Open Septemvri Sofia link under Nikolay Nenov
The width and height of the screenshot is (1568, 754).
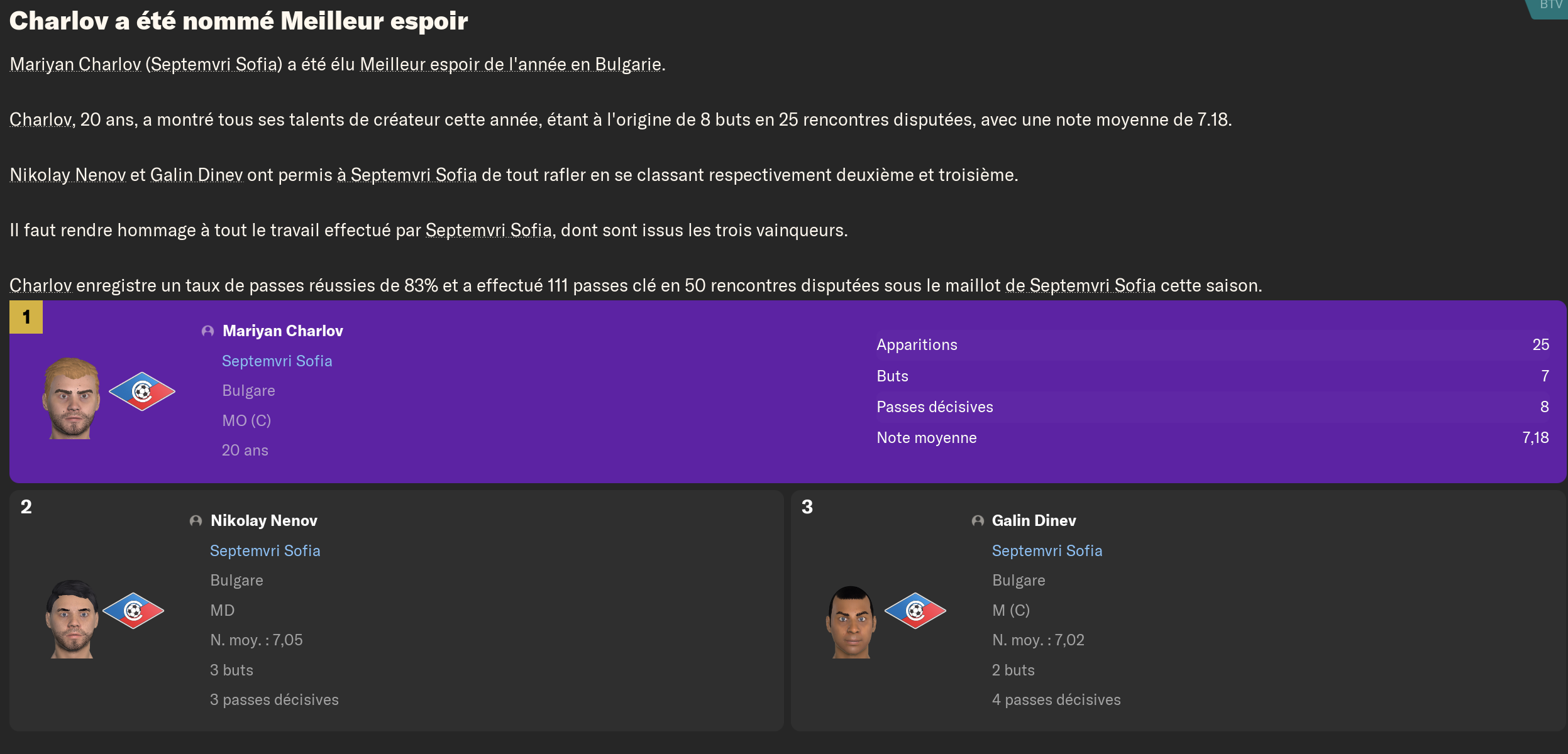[x=265, y=551]
